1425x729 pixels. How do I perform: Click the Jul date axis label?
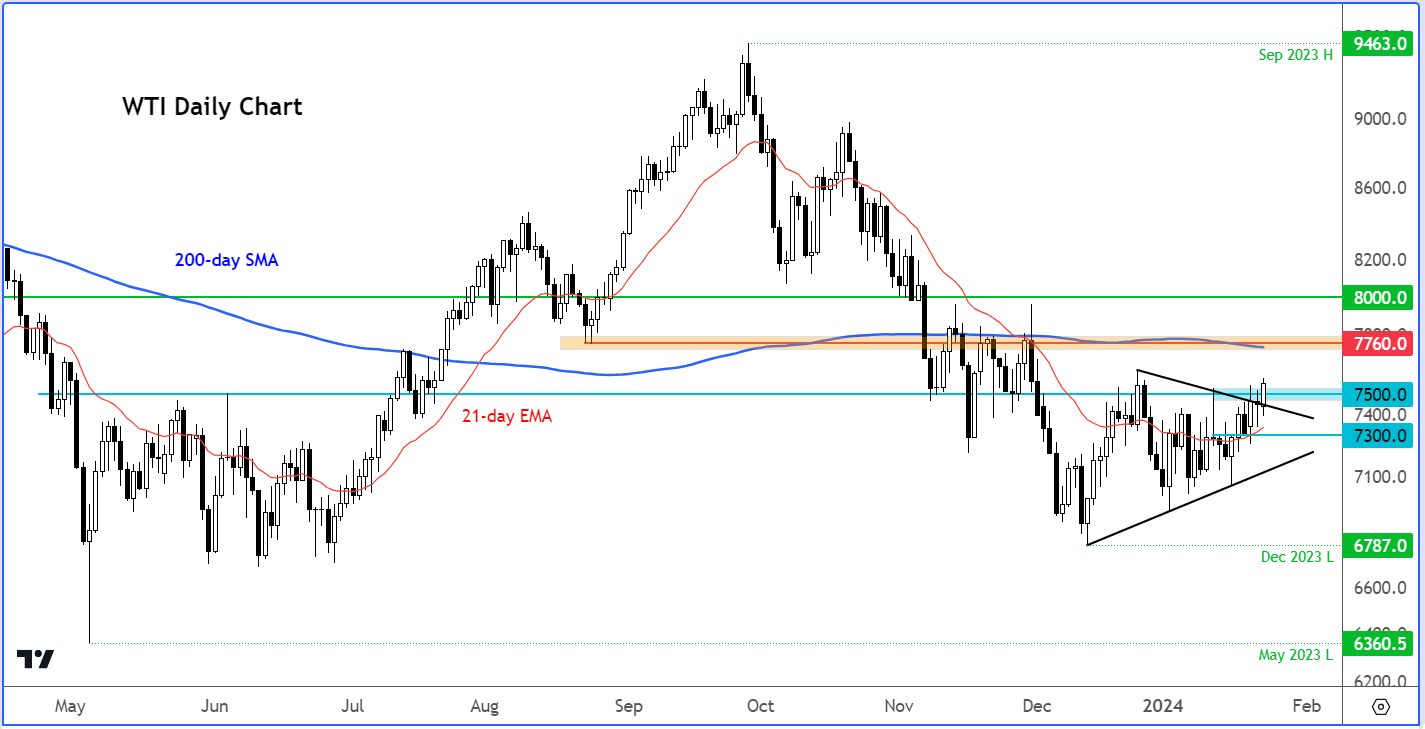351,706
